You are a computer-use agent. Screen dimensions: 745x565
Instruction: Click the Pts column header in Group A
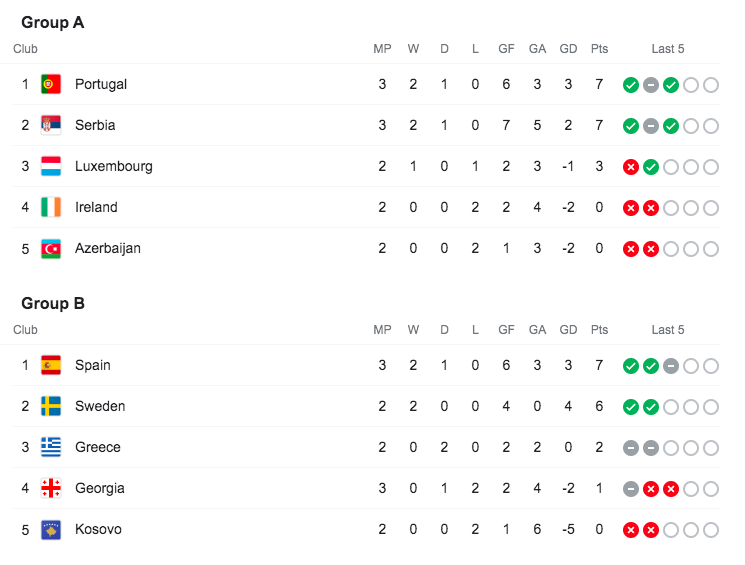tap(599, 48)
